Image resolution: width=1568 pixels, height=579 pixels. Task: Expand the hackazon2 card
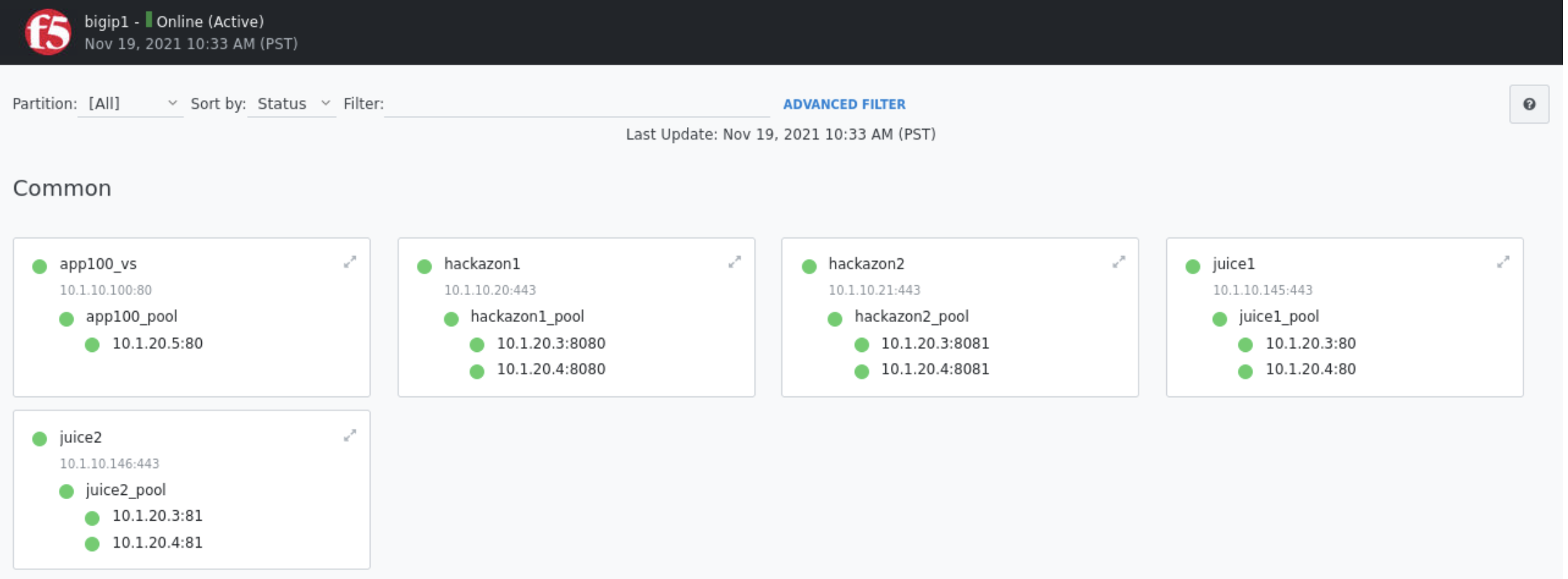(1118, 262)
